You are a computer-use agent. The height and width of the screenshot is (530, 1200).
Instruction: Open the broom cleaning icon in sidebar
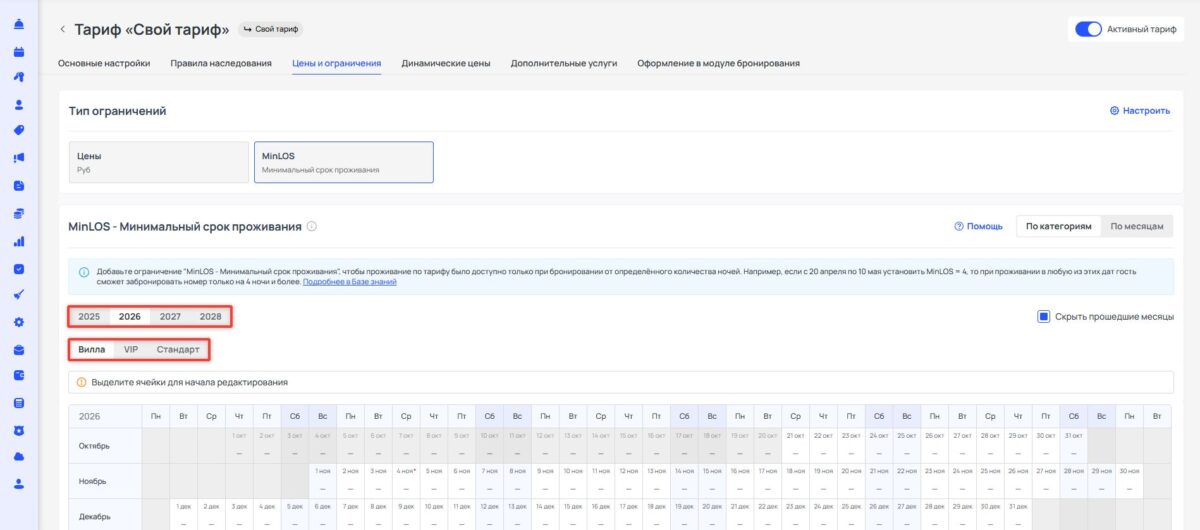click(x=19, y=295)
